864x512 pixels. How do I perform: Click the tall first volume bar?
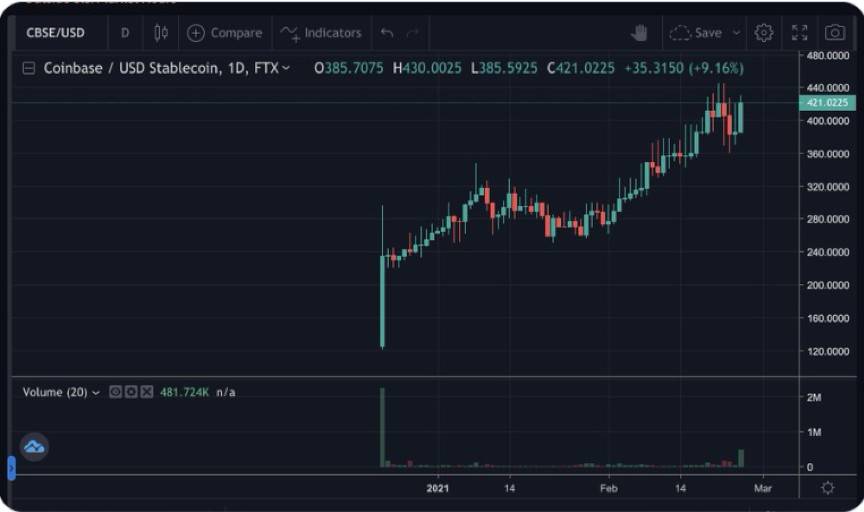(382, 428)
